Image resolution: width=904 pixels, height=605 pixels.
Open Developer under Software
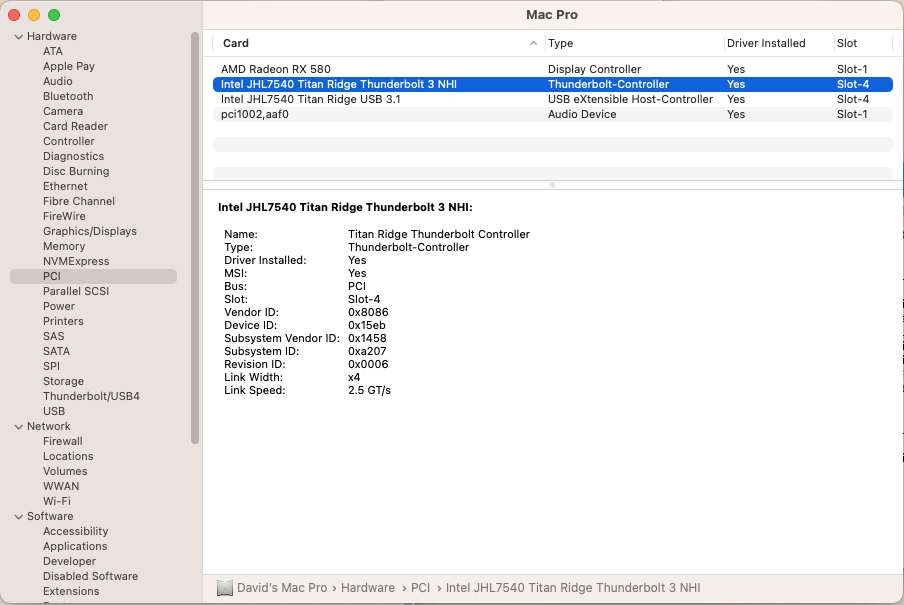(x=69, y=561)
